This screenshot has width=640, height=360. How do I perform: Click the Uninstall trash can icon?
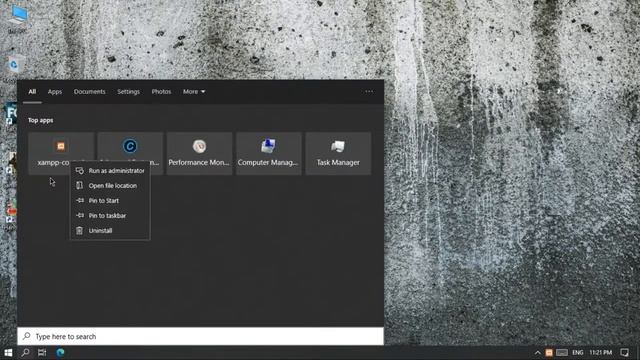tap(80, 231)
